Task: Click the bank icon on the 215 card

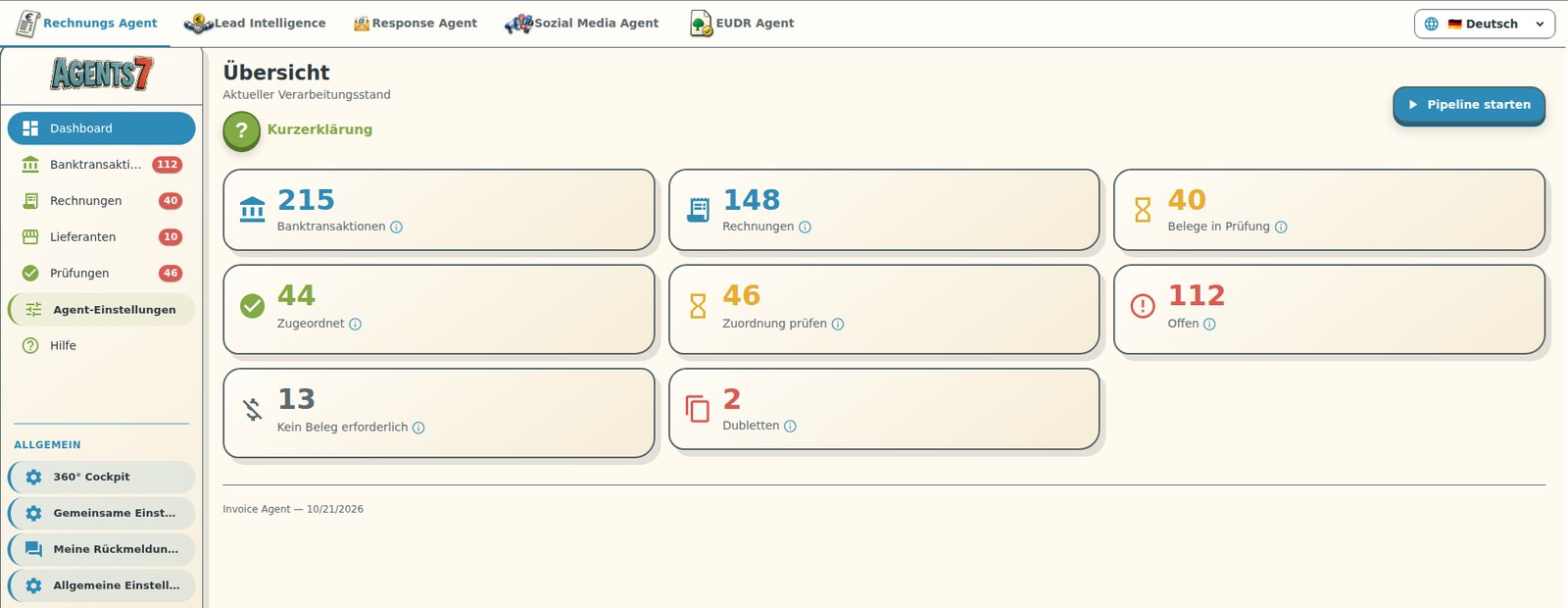Action: pos(252,210)
